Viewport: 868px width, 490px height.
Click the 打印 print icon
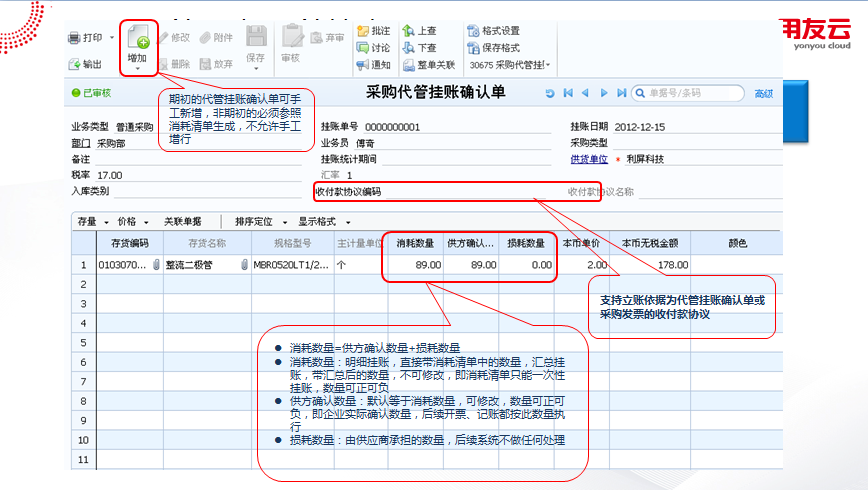click(x=74, y=38)
